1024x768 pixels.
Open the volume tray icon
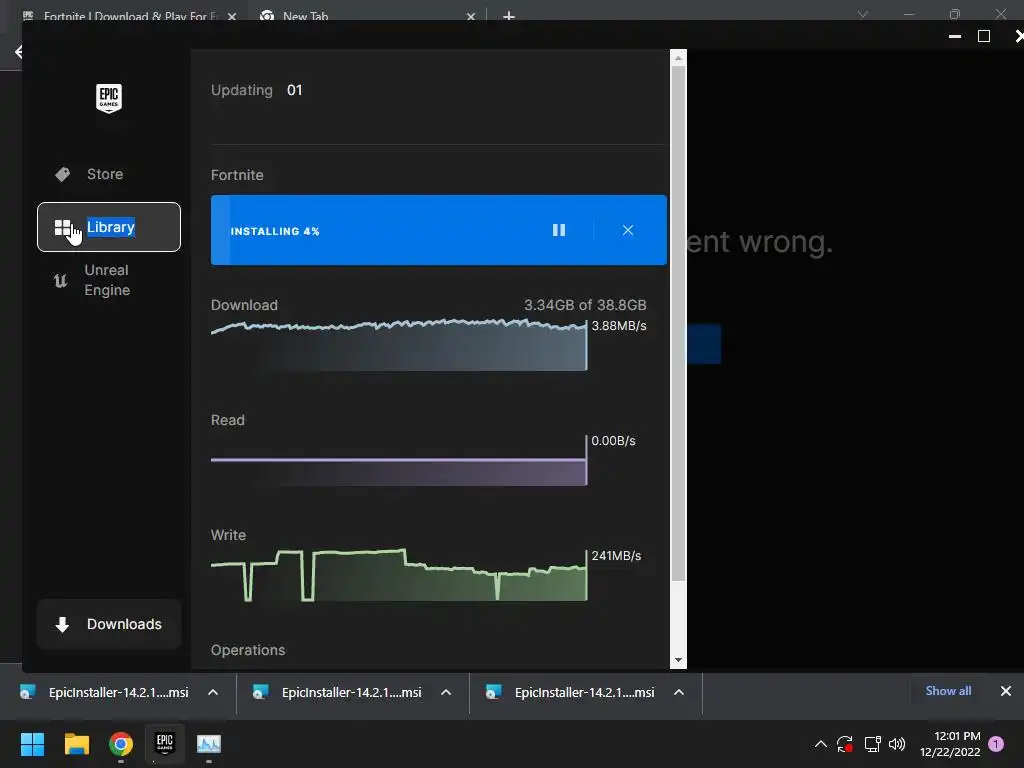tap(897, 744)
